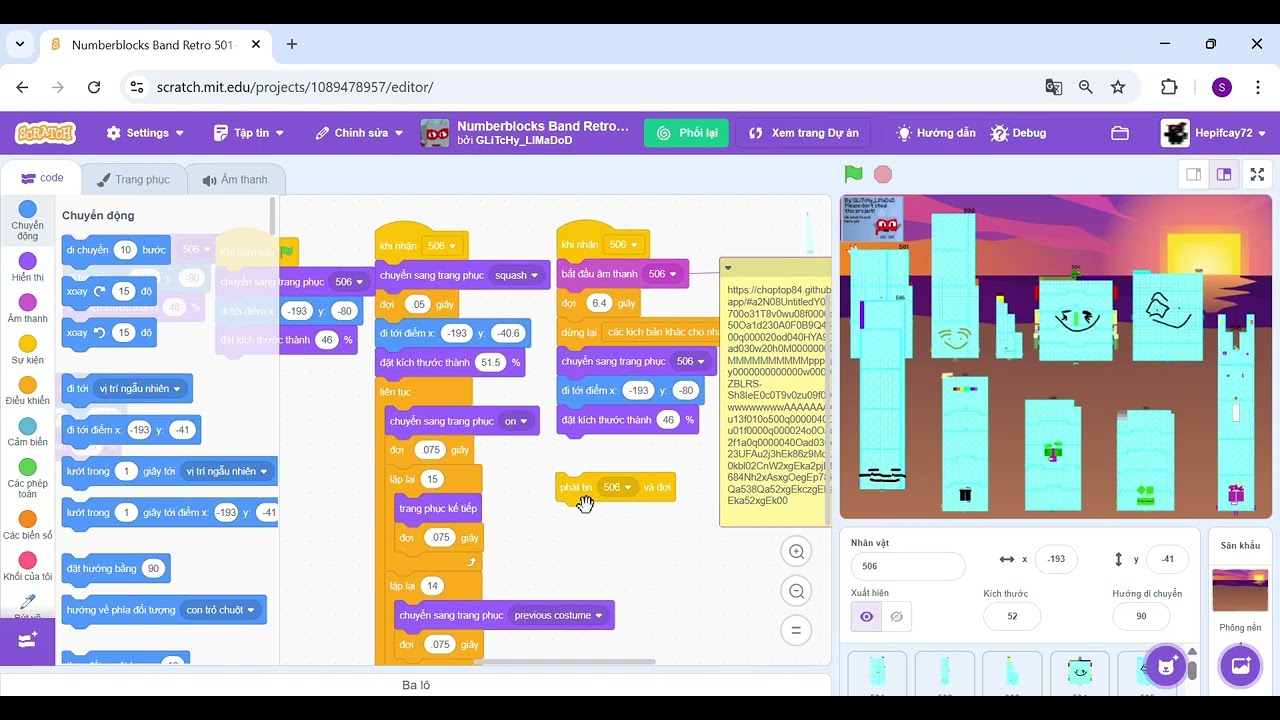Collapse the workspace comment with its arrow
Screen dimensions: 1280x720
point(728,268)
